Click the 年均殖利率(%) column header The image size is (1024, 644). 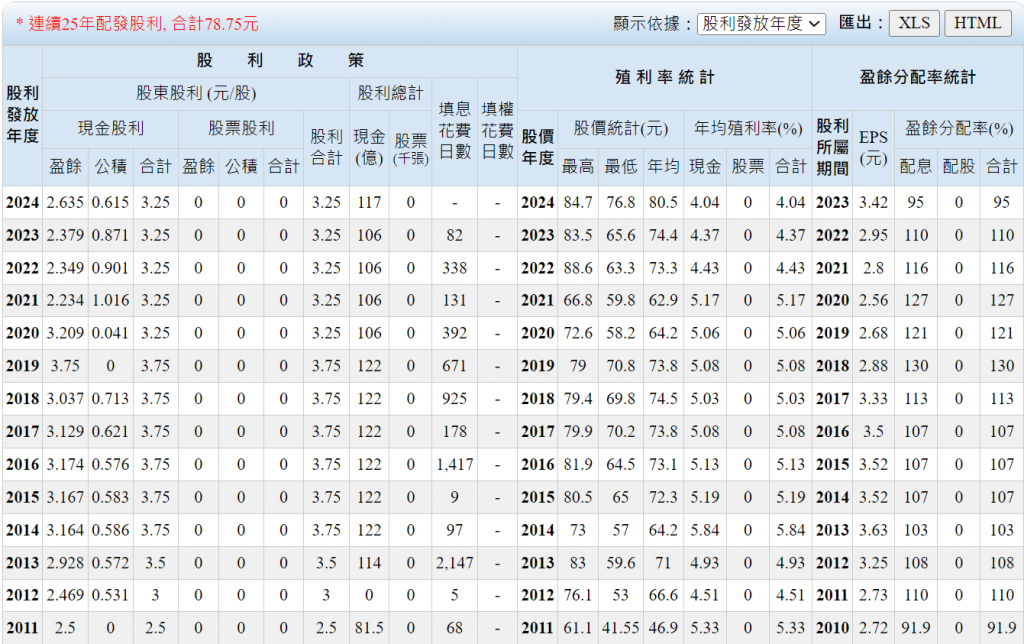tap(748, 128)
